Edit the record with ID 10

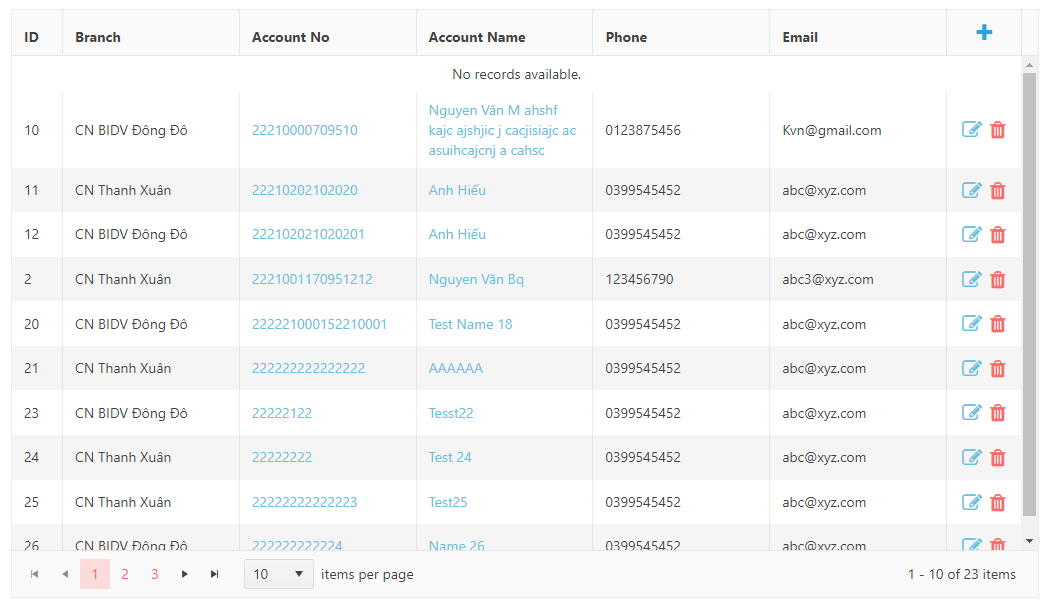click(x=971, y=130)
